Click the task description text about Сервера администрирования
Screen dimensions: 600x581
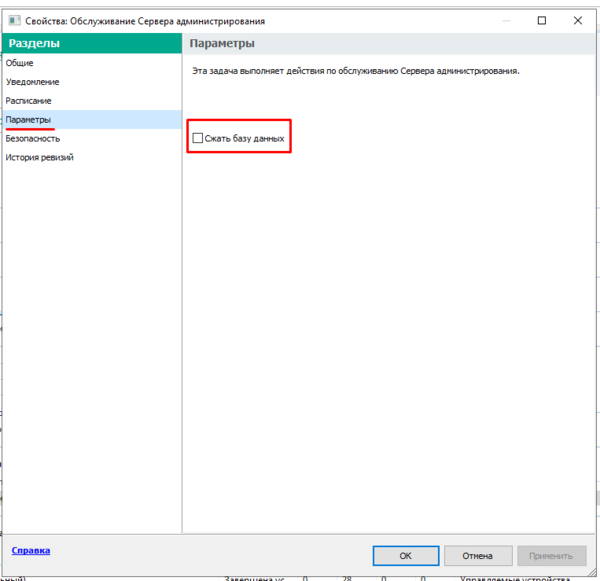click(355, 71)
